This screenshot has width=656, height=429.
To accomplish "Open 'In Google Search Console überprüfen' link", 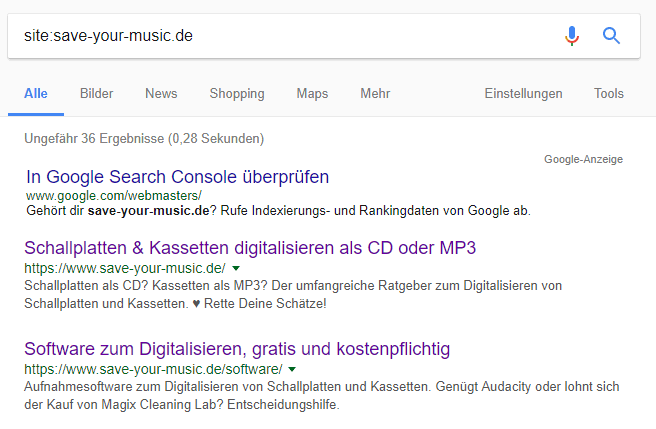I will pyautogui.click(x=177, y=177).
